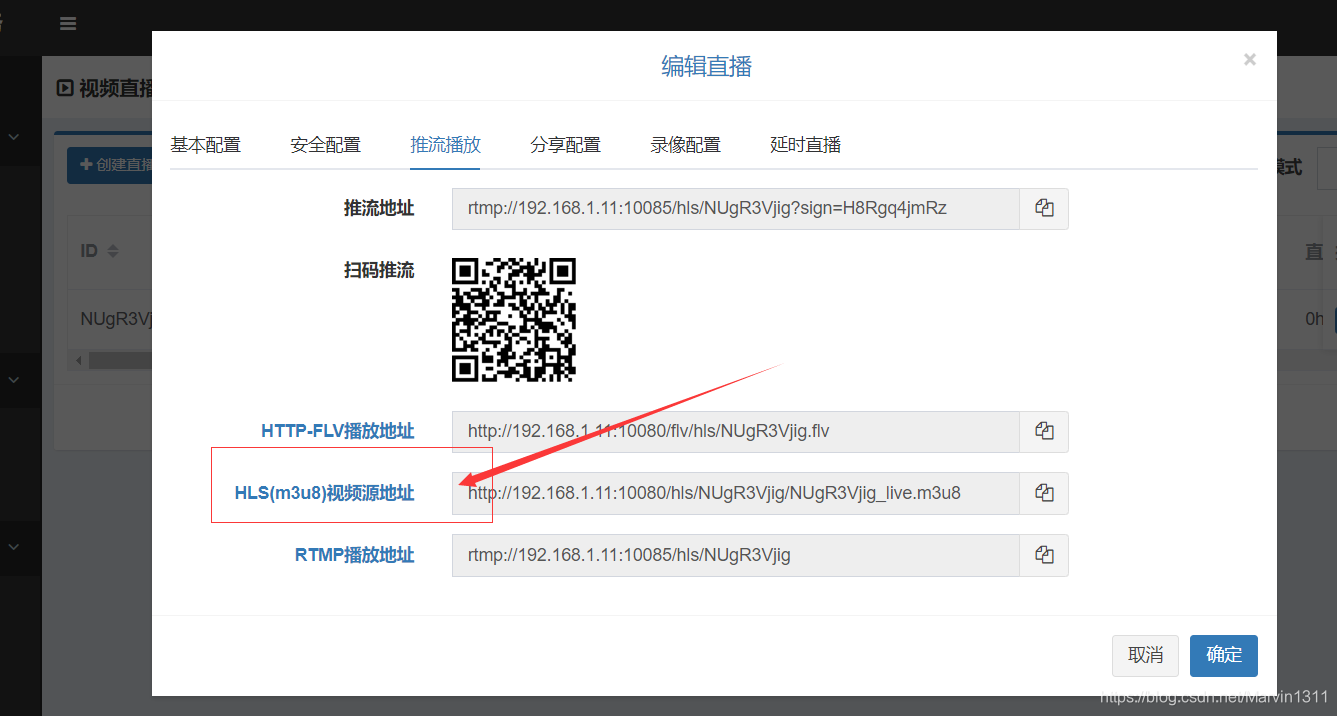Confirm with the 确定 button
The width and height of the screenshot is (1337, 716).
[1224, 656]
